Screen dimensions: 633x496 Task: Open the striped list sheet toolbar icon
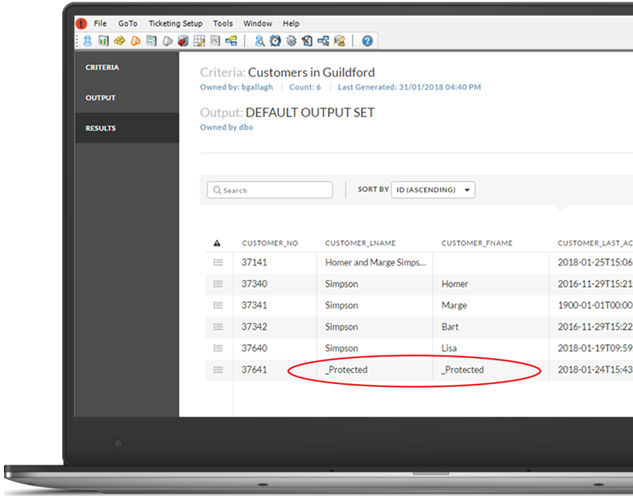(x=151, y=41)
